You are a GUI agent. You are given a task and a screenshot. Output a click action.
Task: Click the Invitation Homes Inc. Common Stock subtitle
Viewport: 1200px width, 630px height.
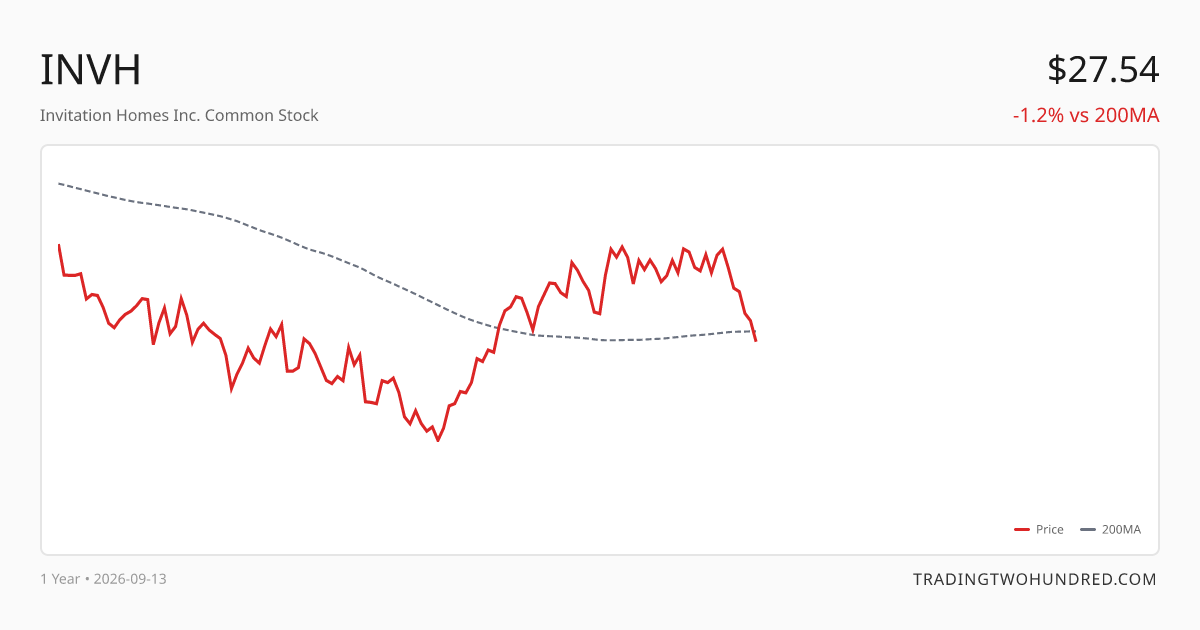coord(179,115)
